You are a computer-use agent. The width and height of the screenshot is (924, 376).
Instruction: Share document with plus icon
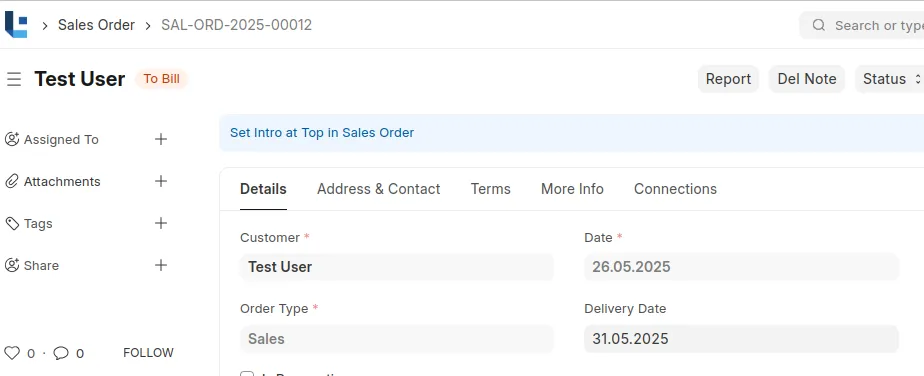tap(161, 265)
